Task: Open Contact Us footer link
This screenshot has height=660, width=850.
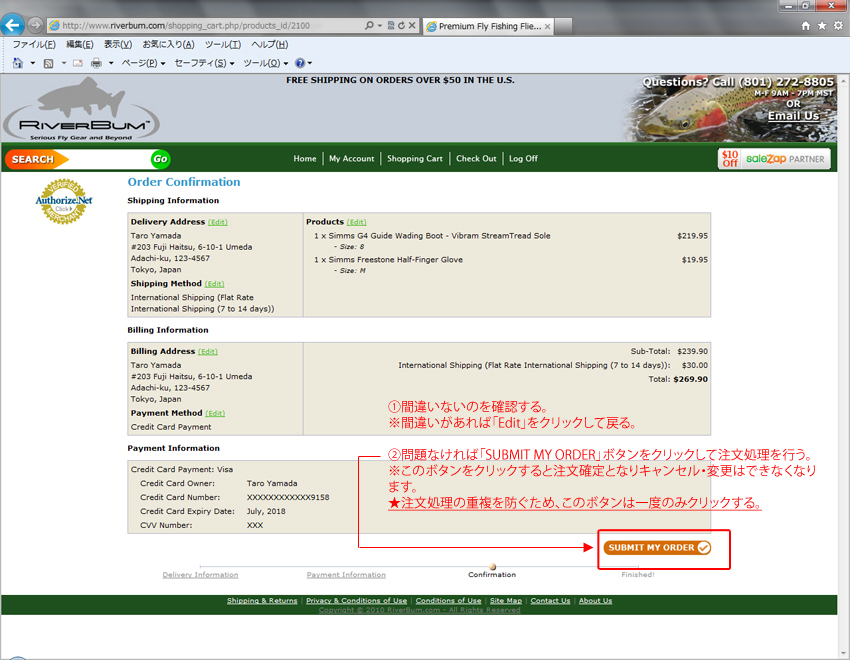Action: coord(550,600)
